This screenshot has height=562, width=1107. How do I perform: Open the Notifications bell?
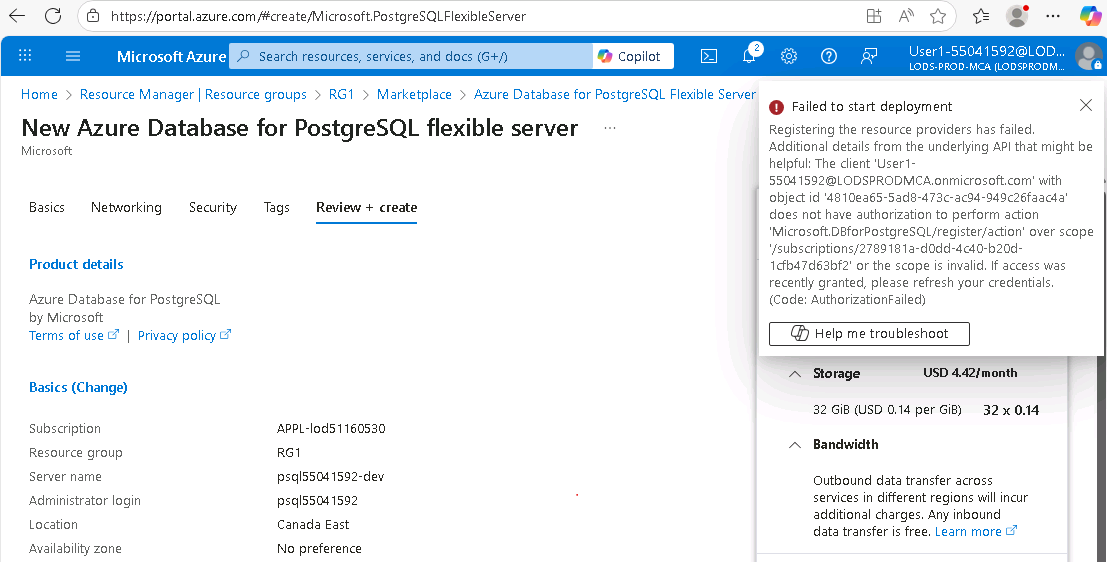point(749,56)
